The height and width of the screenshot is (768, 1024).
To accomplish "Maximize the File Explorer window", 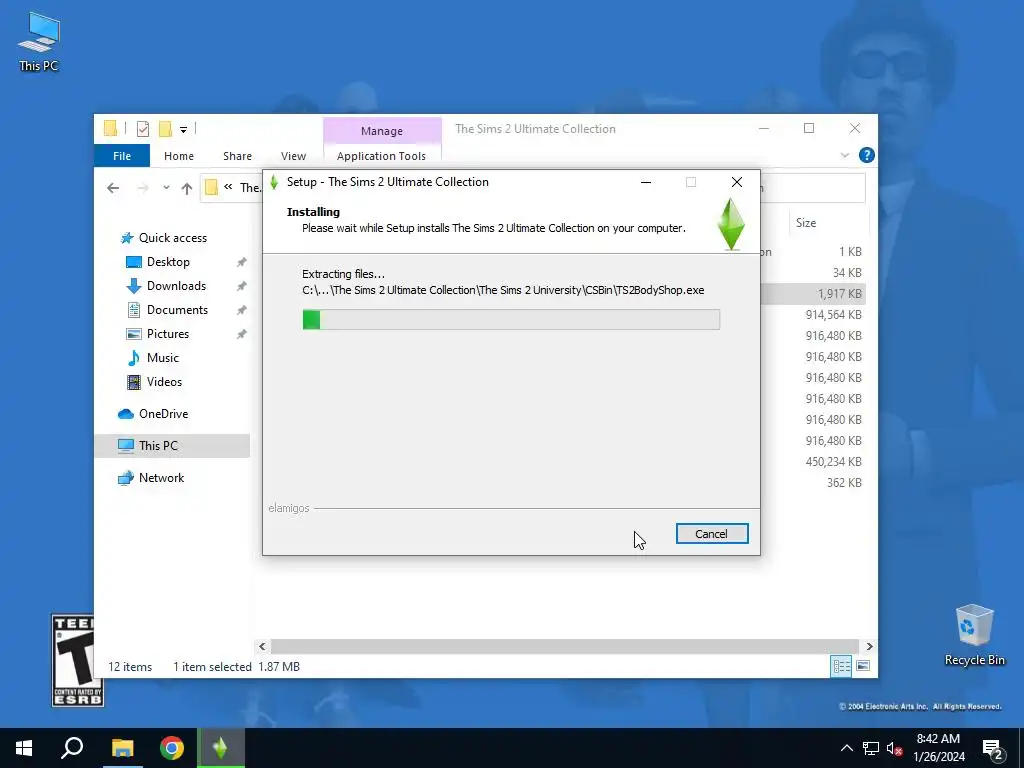I will pos(809,129).
